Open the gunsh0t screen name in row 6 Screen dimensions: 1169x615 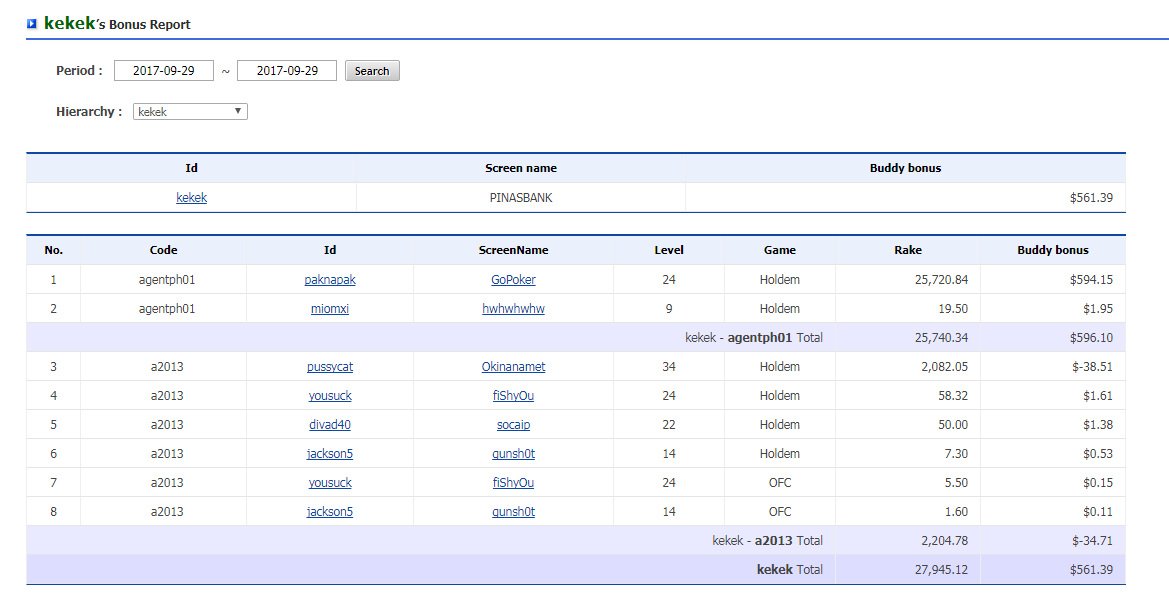[x=513, y=454]
